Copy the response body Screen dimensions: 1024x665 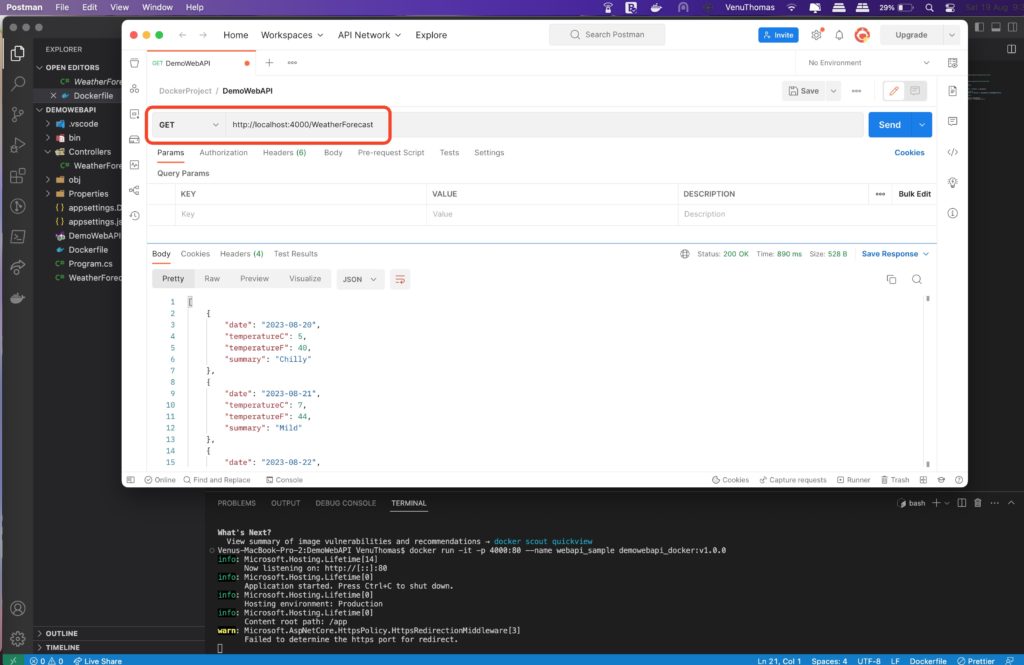[x=891, y=280]
